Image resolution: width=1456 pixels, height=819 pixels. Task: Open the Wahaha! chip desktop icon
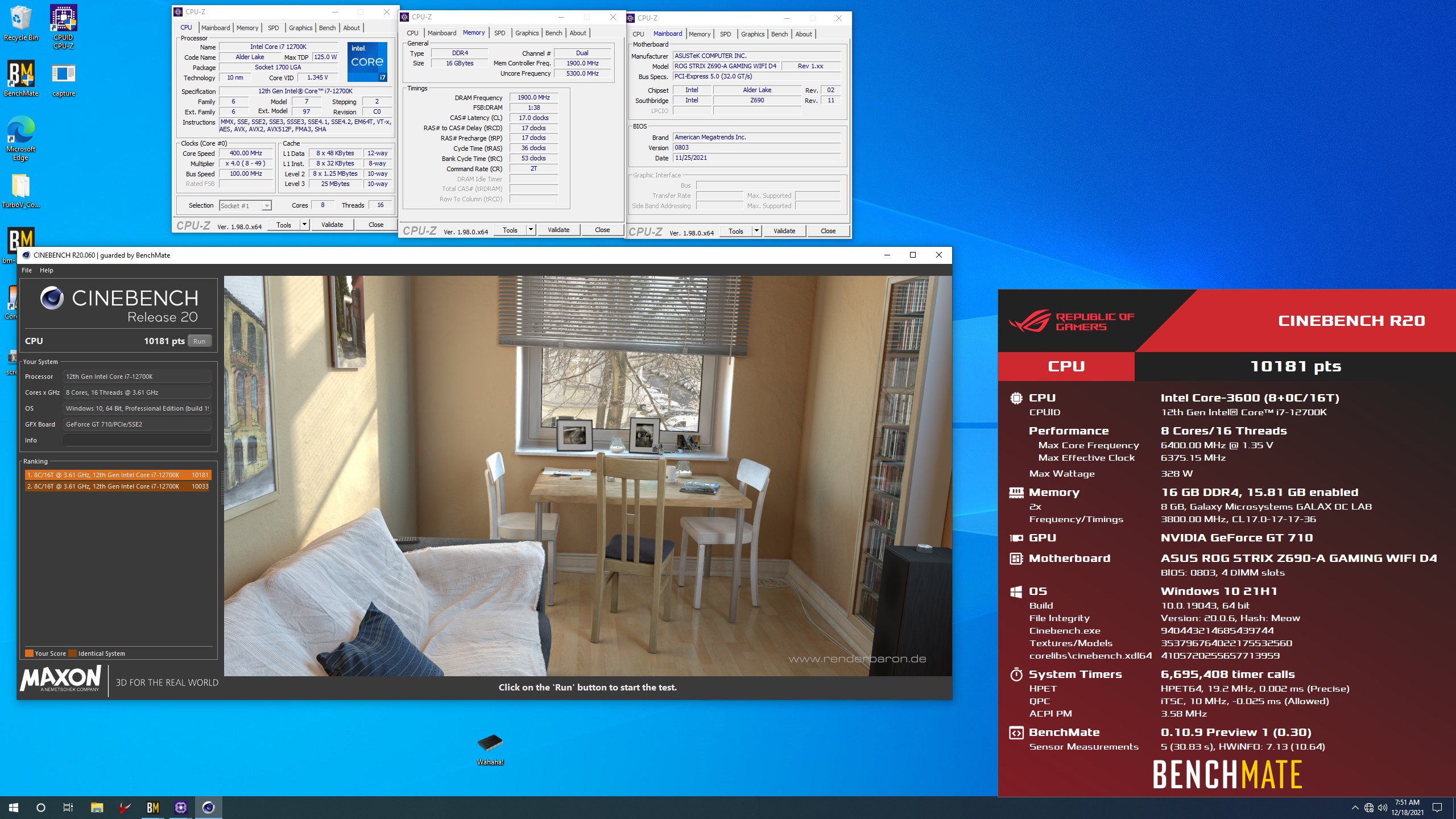(x=490, y=749)
